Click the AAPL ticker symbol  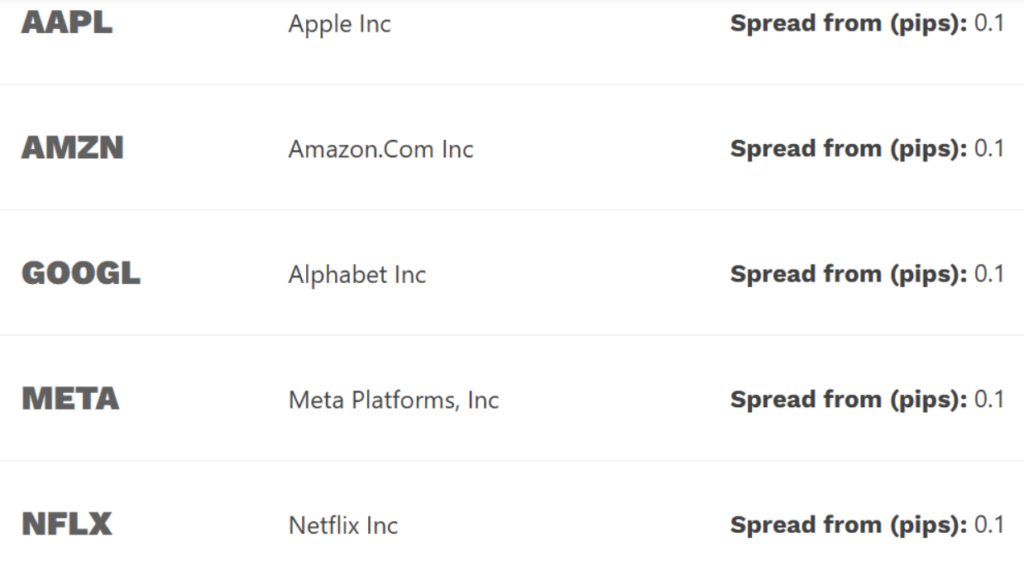(x=67, y=23)
